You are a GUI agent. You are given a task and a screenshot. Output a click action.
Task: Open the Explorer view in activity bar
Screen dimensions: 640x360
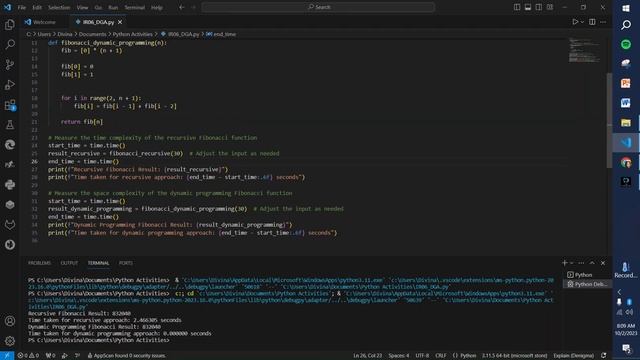click(x=10, y=24)
